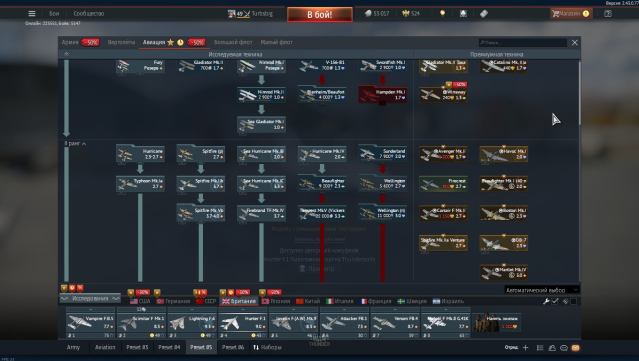This screenshot has width=639, height=361.
Task: Click the В бой! button
Action: 320,15
